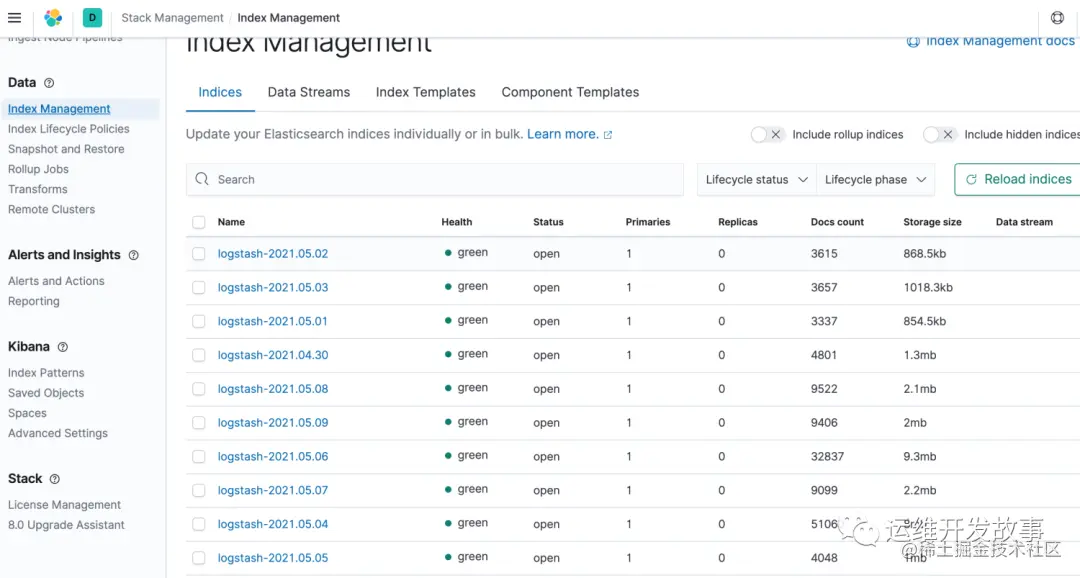
Task: Switch to the Index Templates tab
Action: tap(426, 92)
